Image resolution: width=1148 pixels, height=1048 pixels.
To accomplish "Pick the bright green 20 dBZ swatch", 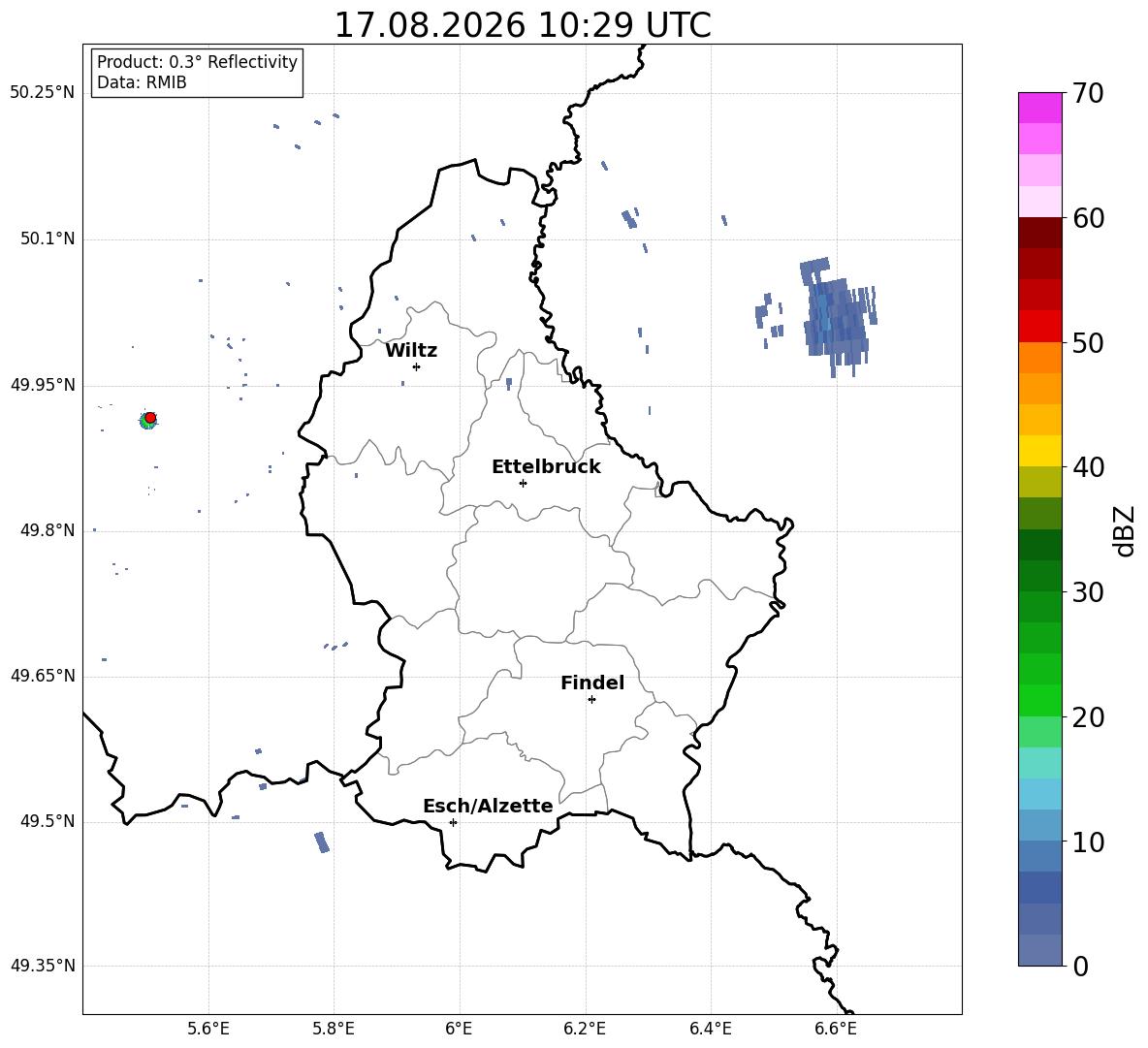I will pos(1040,700).
